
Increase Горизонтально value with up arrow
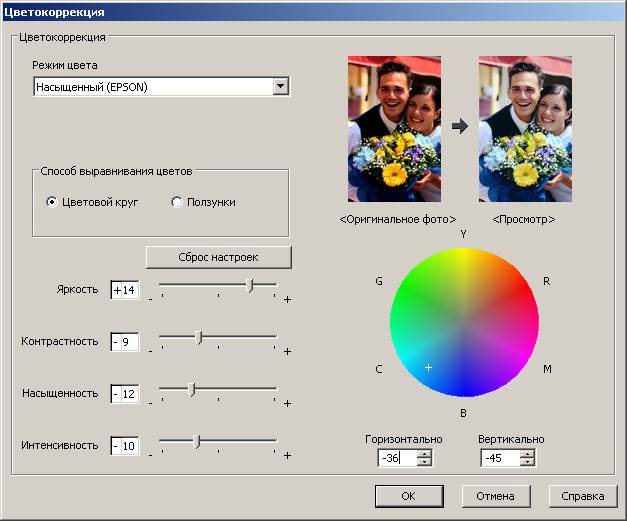point(424,454)
